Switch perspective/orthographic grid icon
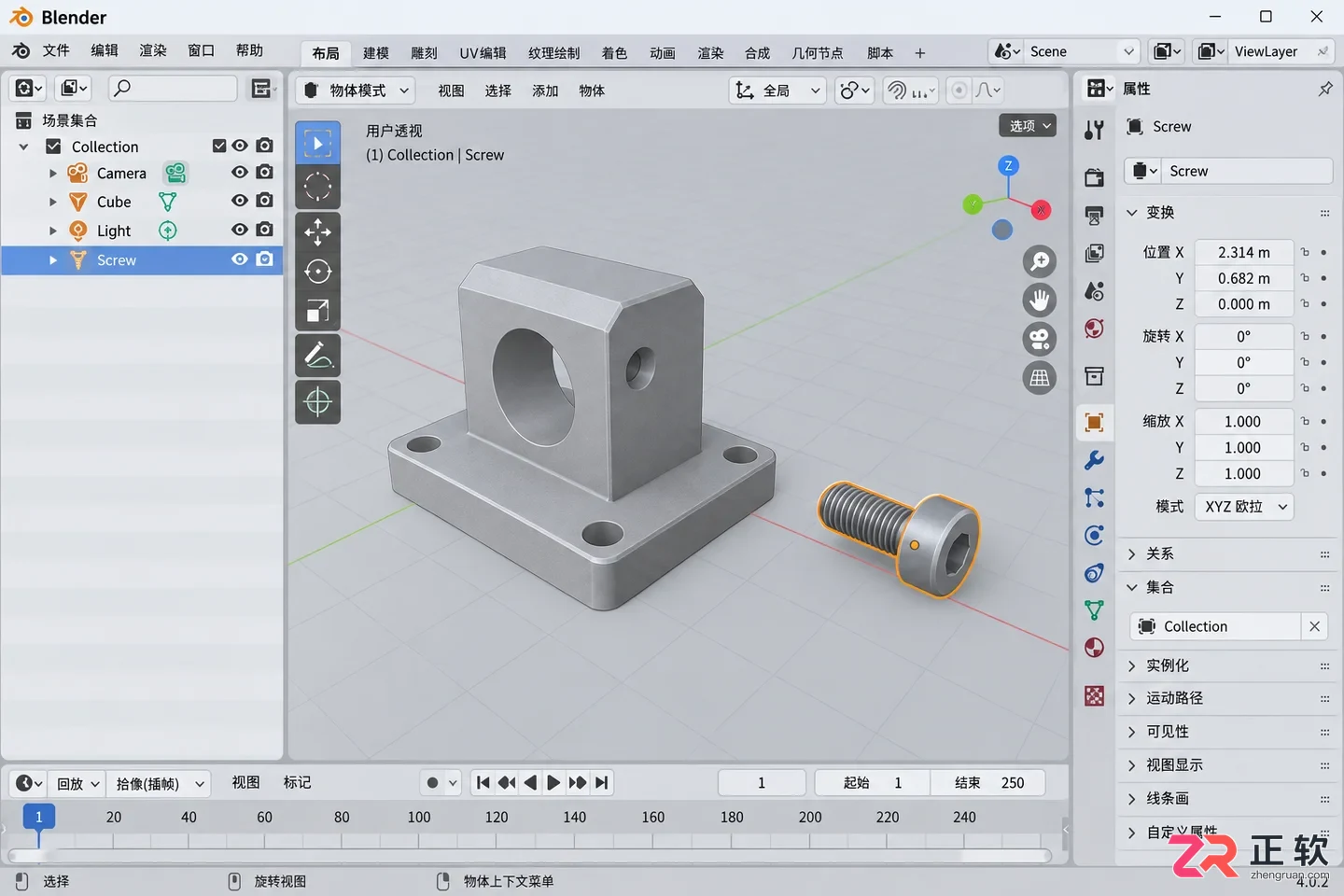1344x896 pixels. 1040,378
